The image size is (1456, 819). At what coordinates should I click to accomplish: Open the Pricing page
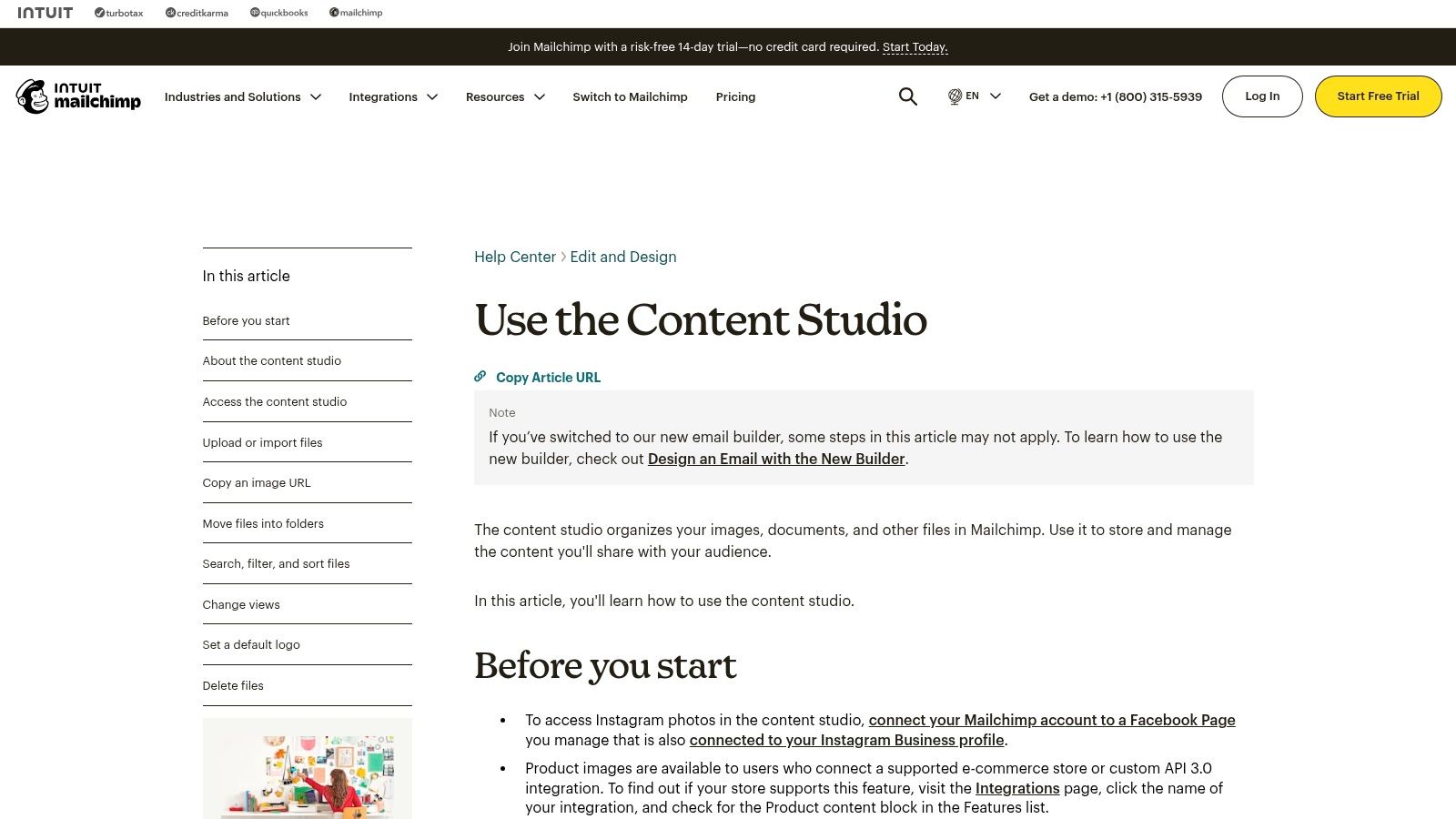tap(735, 96)
